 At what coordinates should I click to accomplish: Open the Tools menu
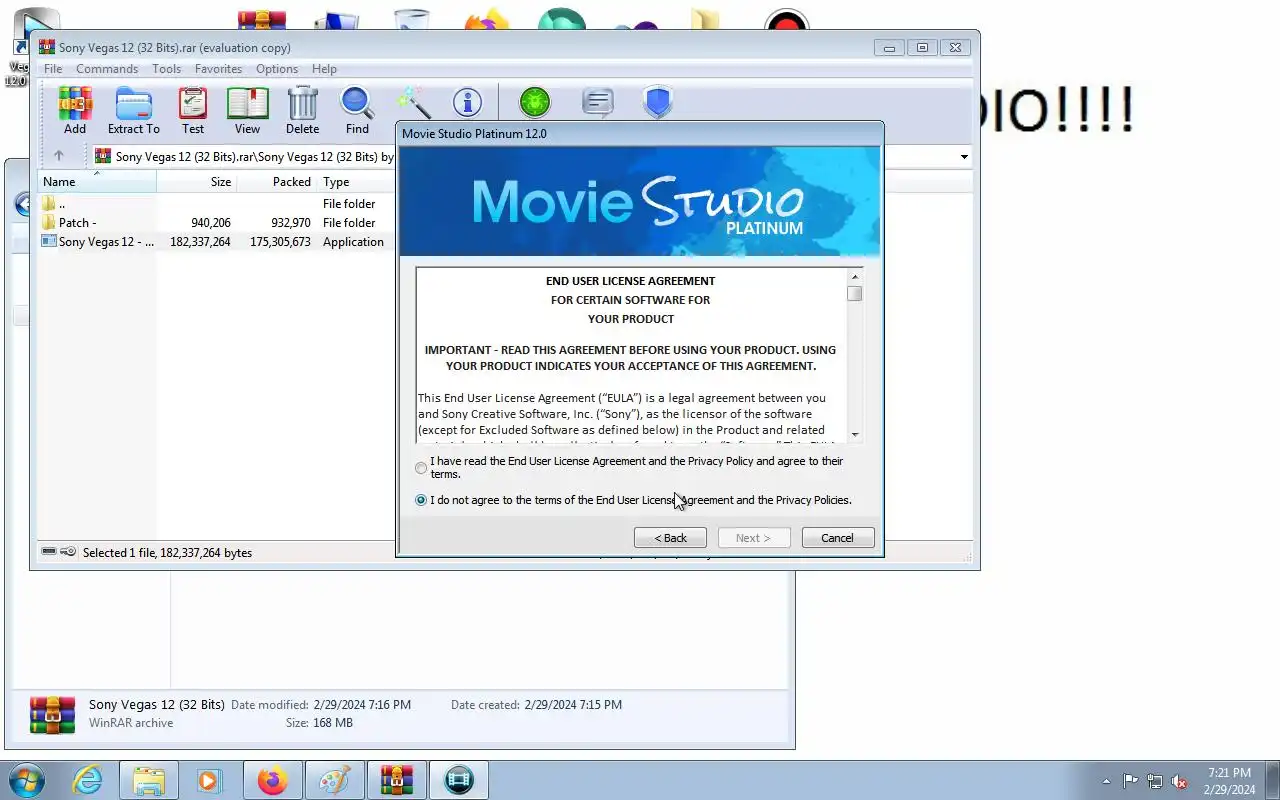click(x=167, y=69)
